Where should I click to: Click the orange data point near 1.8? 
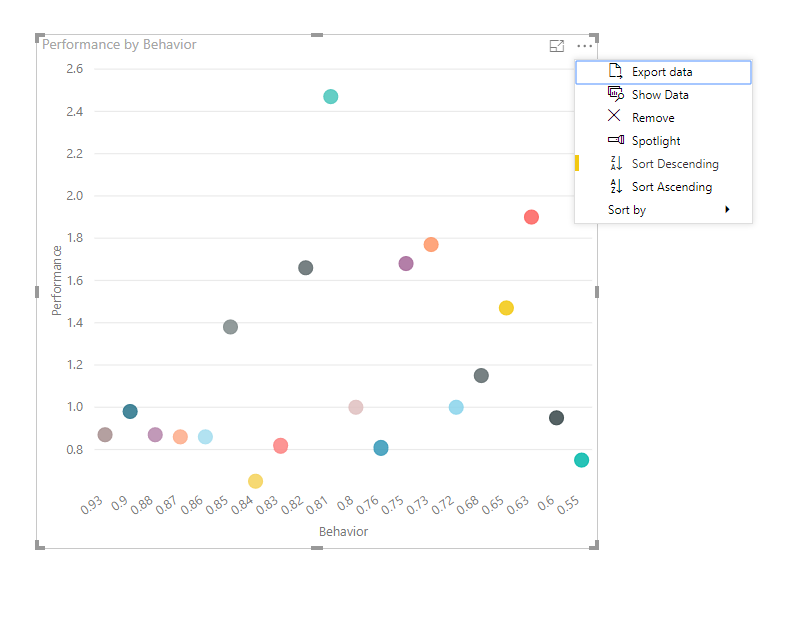(431, 245)
